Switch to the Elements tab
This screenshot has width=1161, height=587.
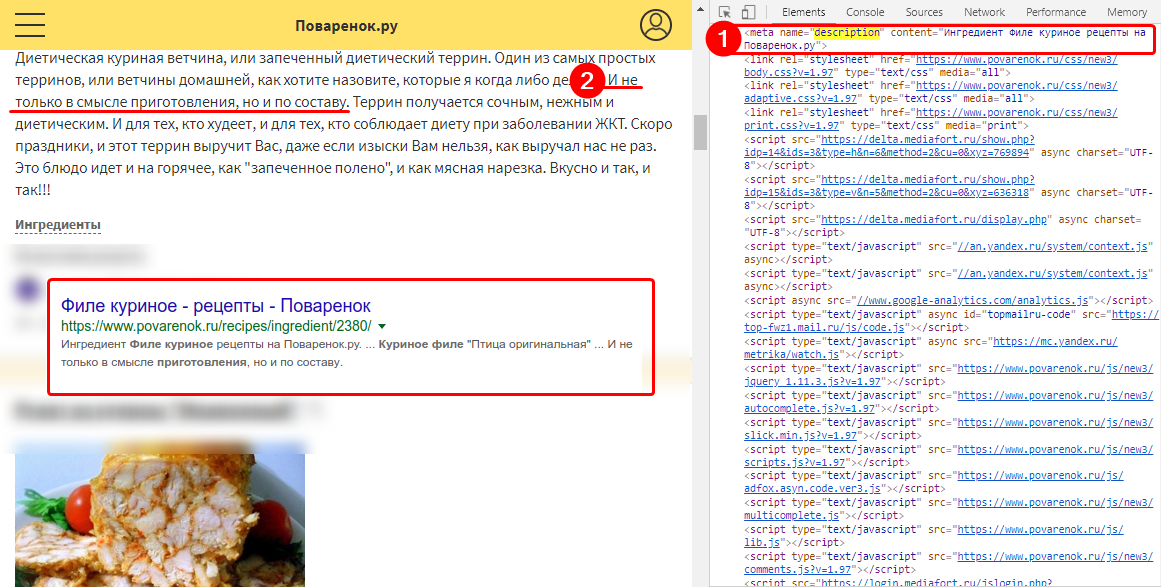coord(803,12)
